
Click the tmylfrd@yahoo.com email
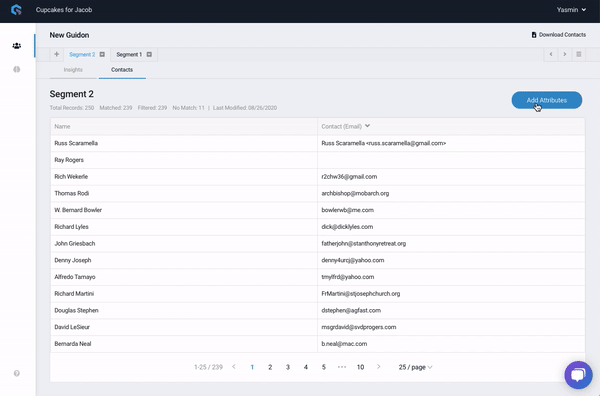click(x=347, y=277)
